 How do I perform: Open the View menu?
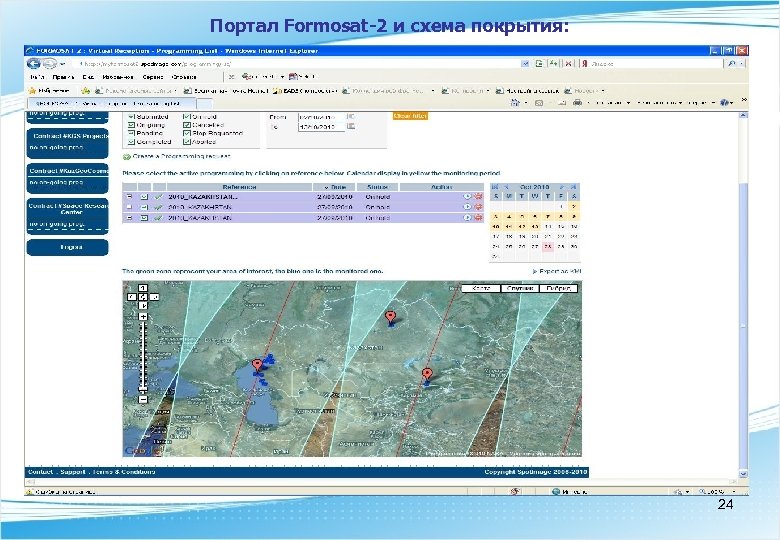pyautogui.click(x=88, y=77)
